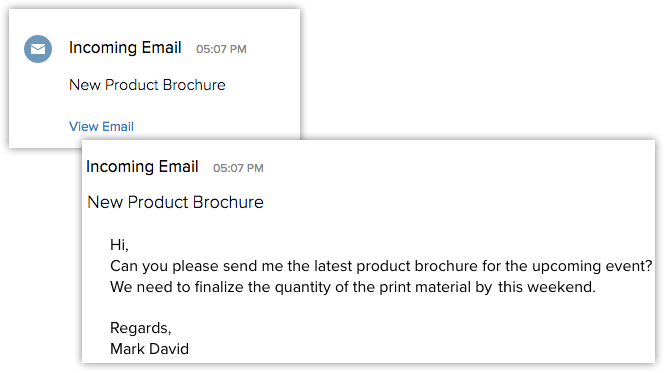Screen dimensions: 666x373
Task: Click the 05:07 PM timestamp in the small card
Action: pyautogui.click(x=221, y=49)
